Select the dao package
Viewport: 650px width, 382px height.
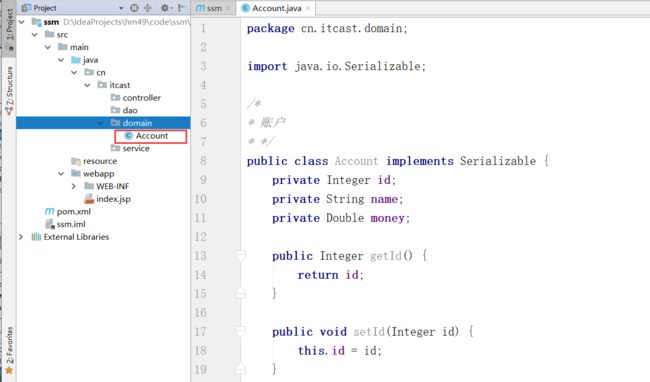tap(130, 110)
